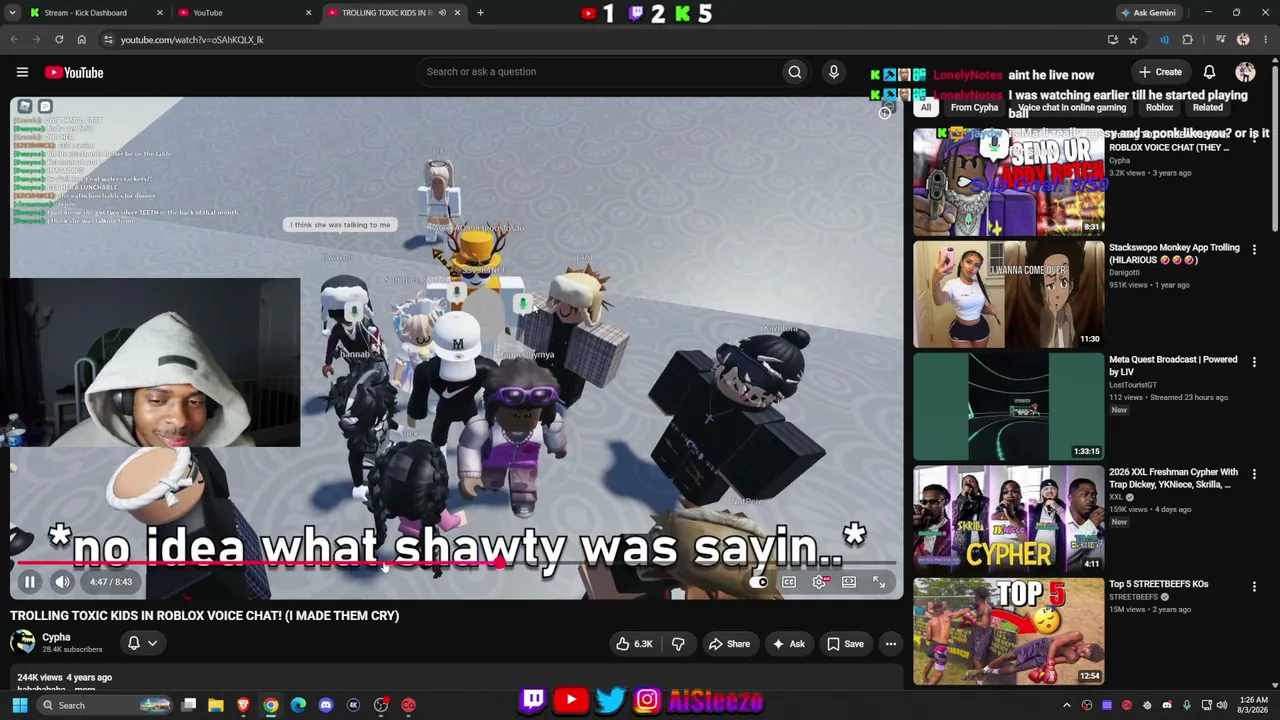Open the Windows Start menu
1280x720 pixels.
point(19,705)
